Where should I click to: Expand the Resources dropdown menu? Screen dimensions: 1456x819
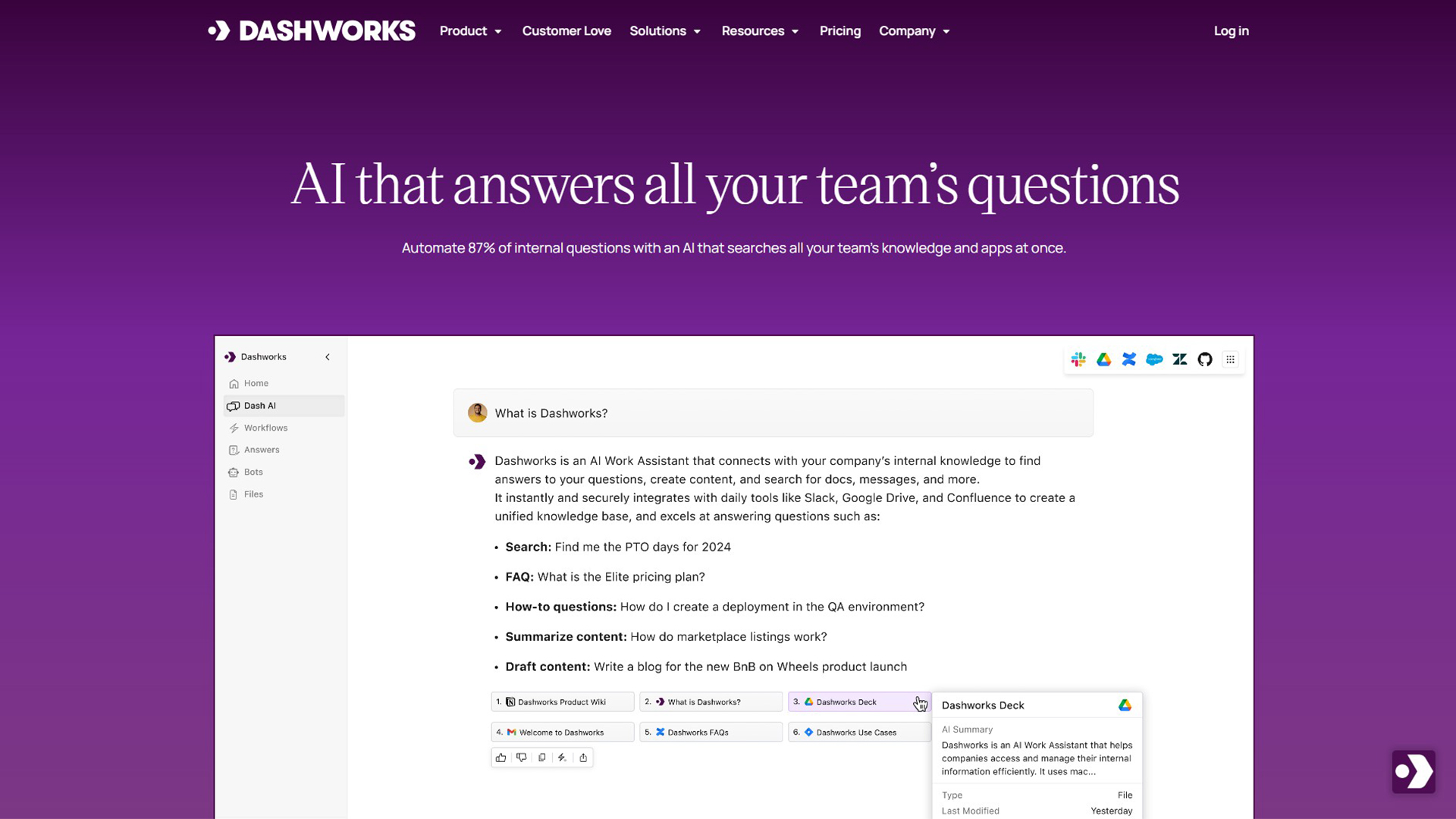760,31
